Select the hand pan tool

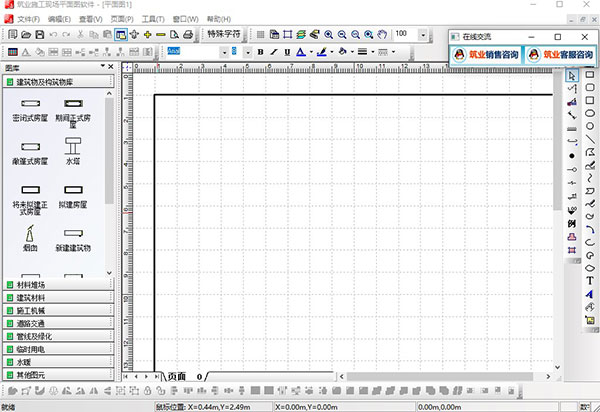[382, 34]
